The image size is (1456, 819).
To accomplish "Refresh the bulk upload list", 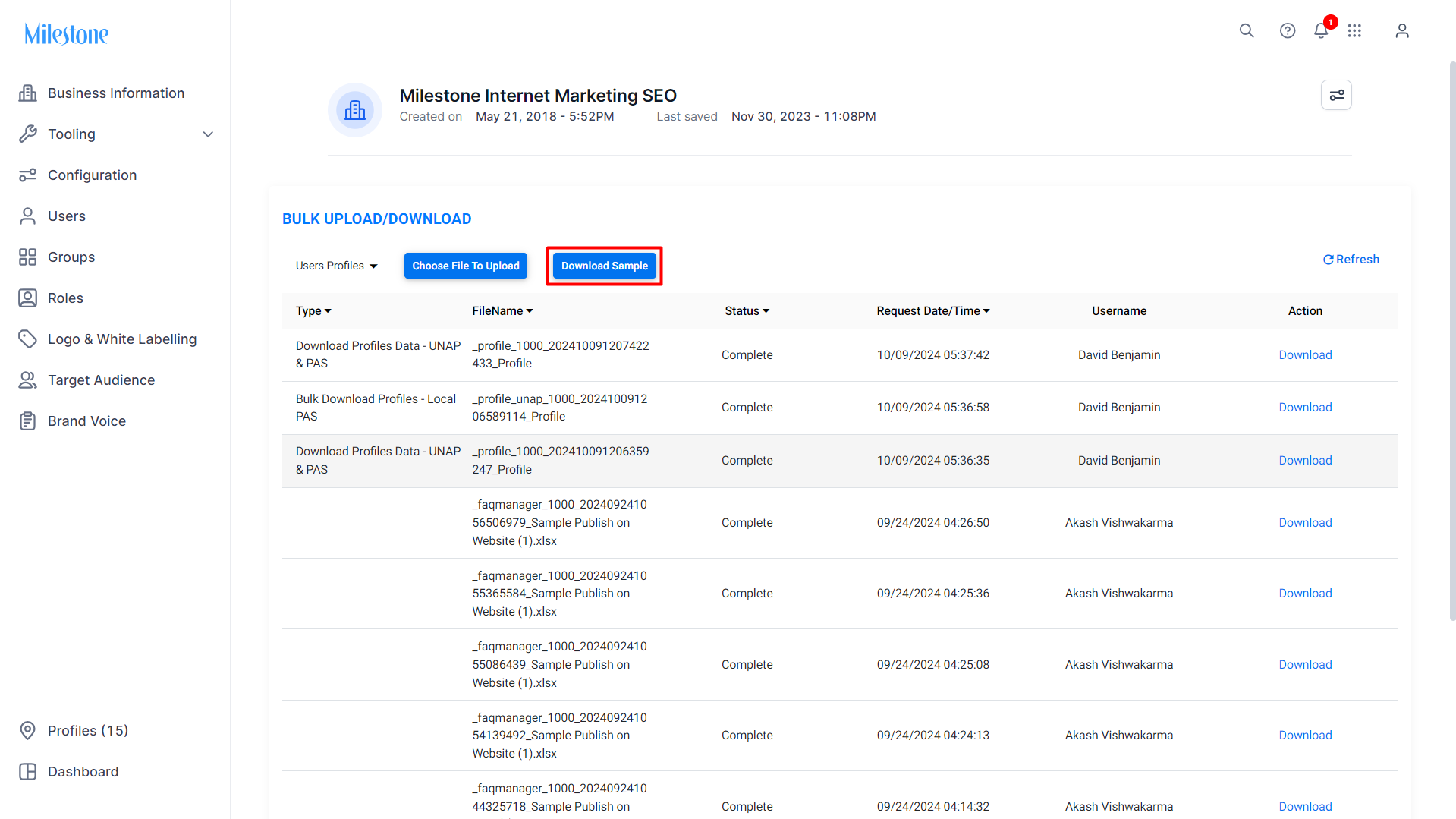I will pyautogui.click(x=1351, y=260).
